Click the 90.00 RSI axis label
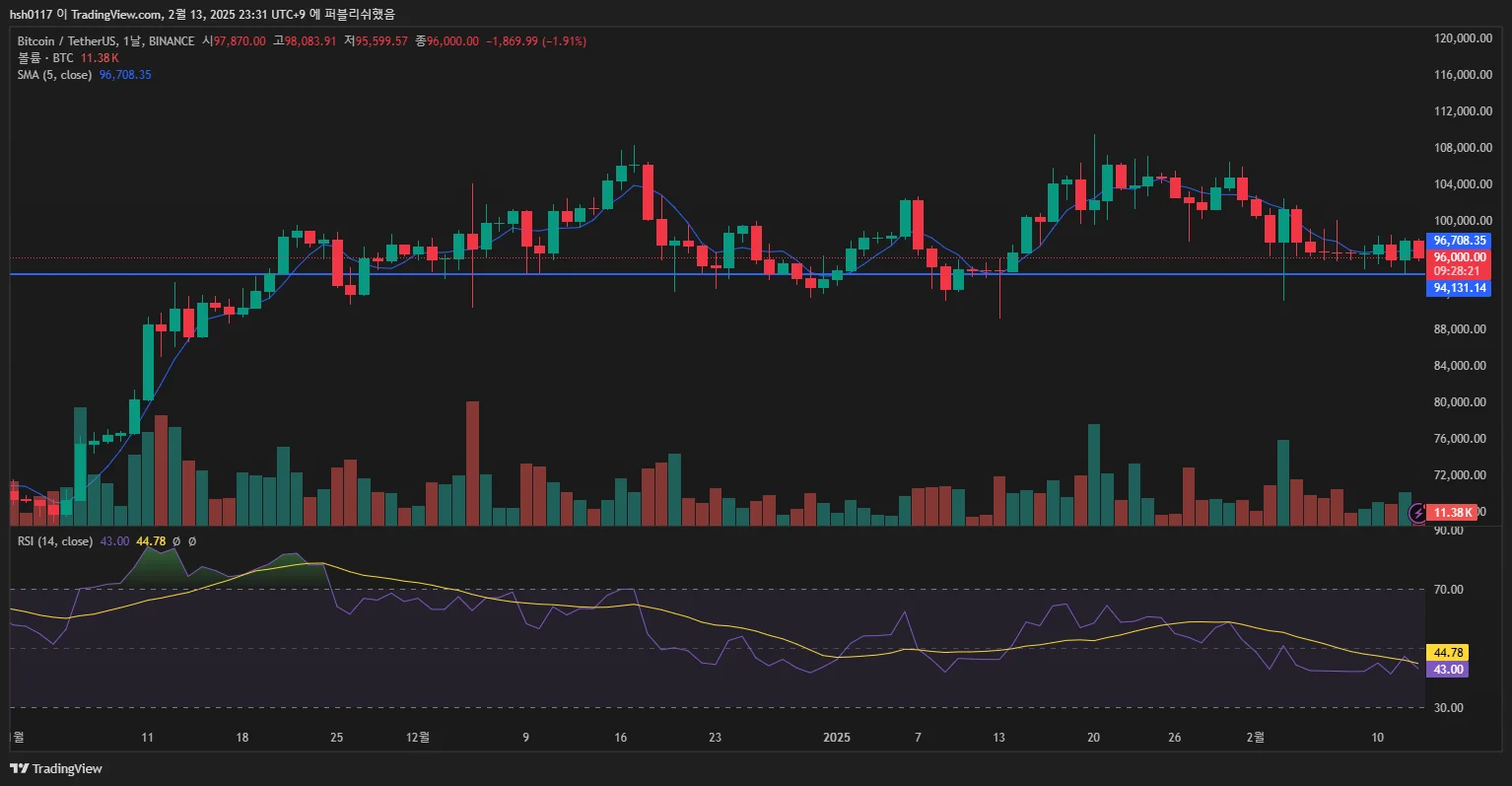1512x786 pixels. tap(1448, 531)
